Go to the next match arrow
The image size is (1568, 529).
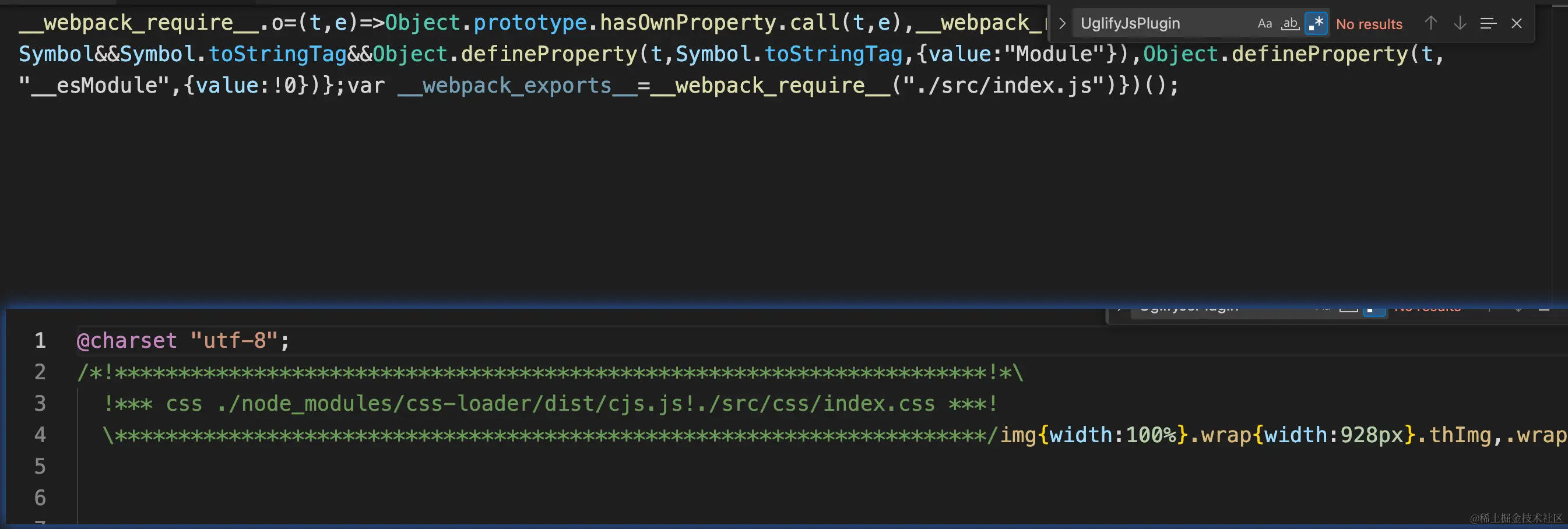[x=1460, y=24]
